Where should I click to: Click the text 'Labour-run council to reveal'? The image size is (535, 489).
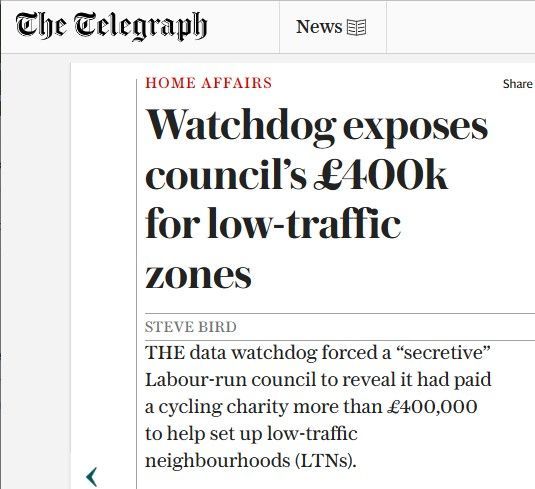pos(272,379)
